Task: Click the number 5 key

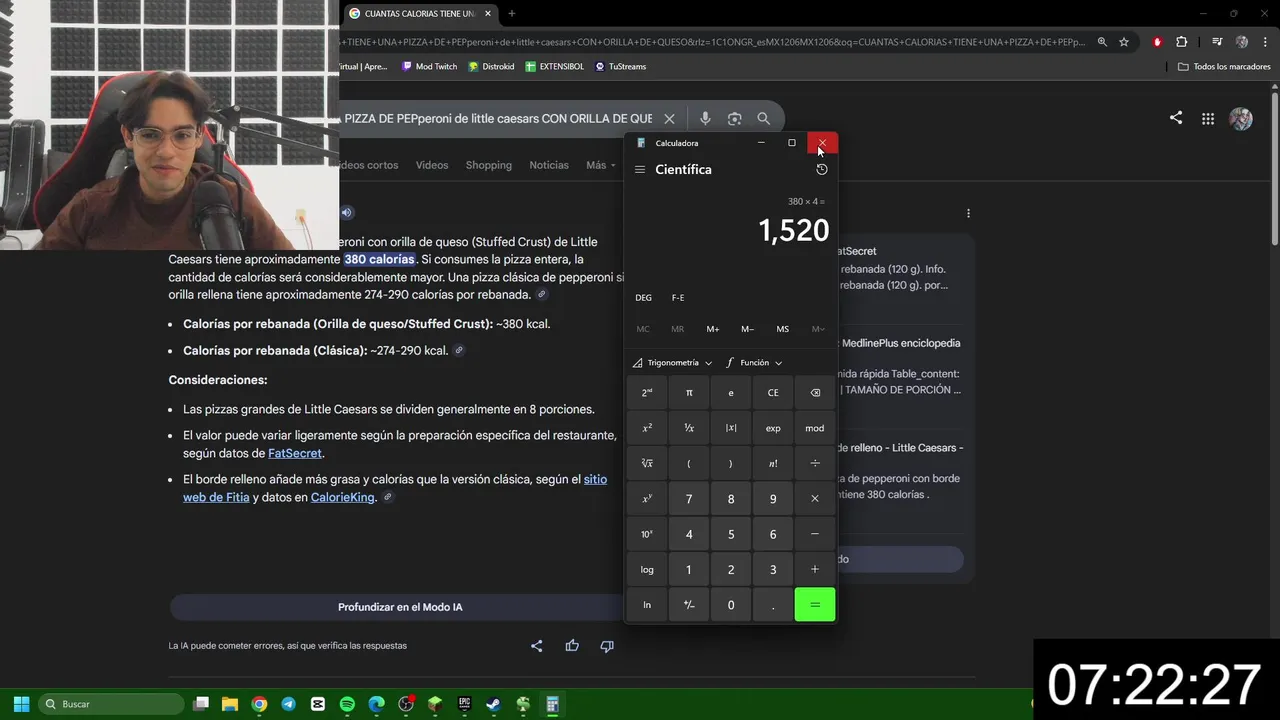Action: pyautogui.click(x=731, y=534)
